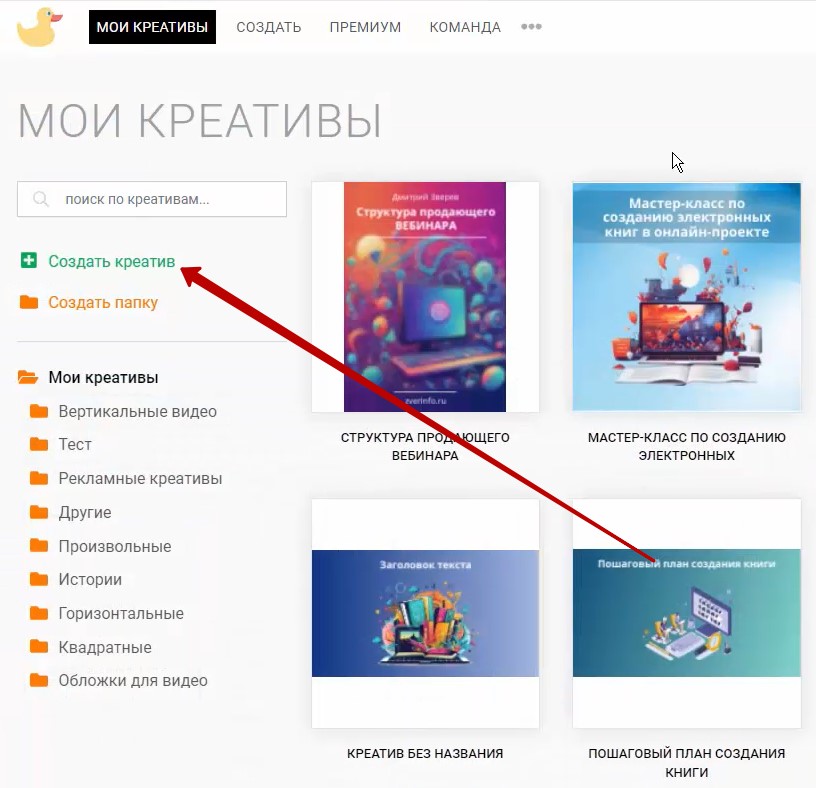Click the yellow duck logo
Screen dimensions: 816x788
coord(40,27)
